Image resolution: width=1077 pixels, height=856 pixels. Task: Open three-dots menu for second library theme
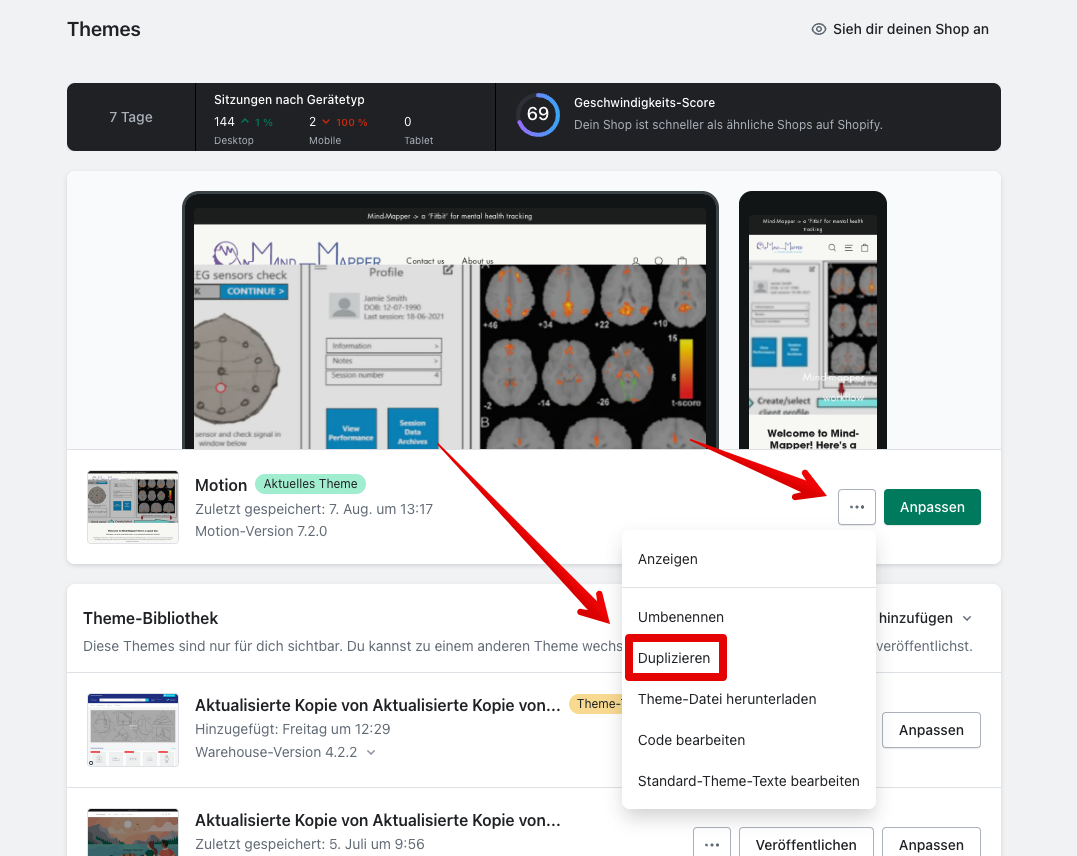(712, 844)
